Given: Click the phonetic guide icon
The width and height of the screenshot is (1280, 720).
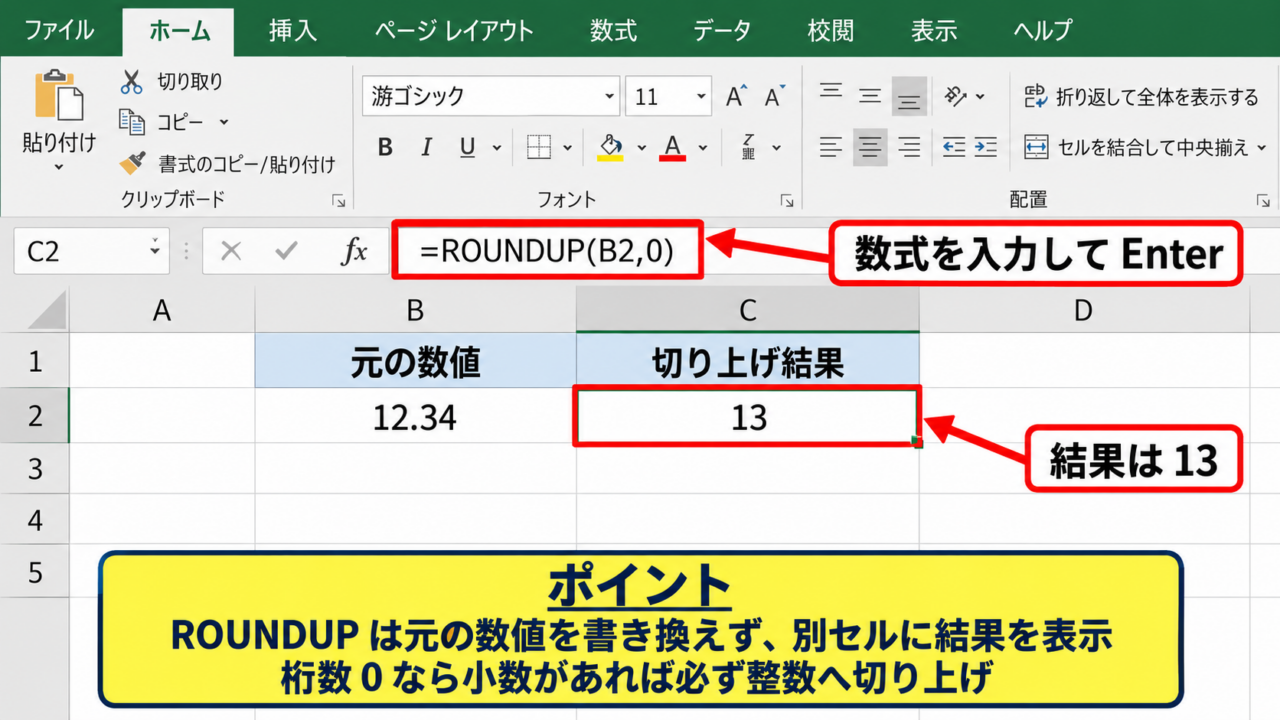Looking at the screenshot, I should (x=749, y=148).
